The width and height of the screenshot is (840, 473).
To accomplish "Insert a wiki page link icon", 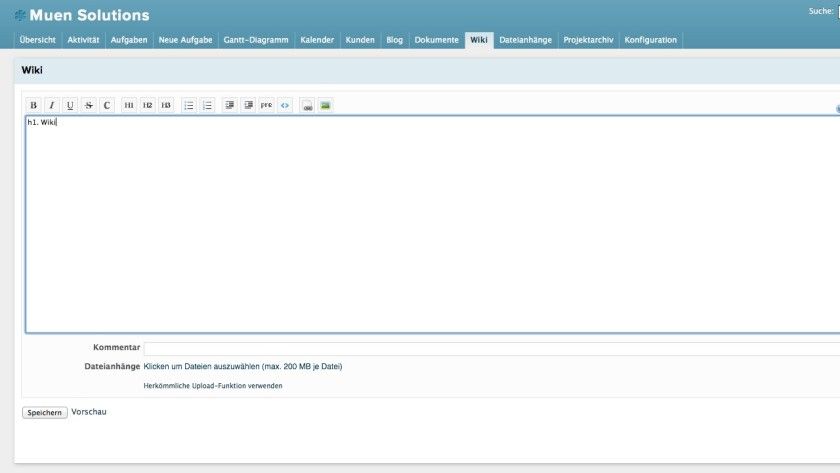I will [307, 105].
